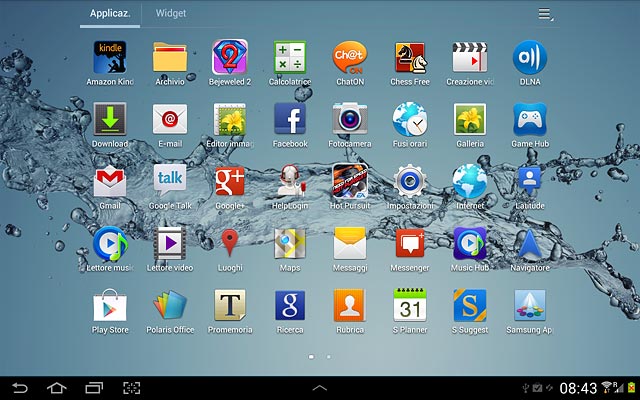Viewport: 640px width, 400px height.
Task: Tap the Home navigation button
Action: (x=57, y=388)
